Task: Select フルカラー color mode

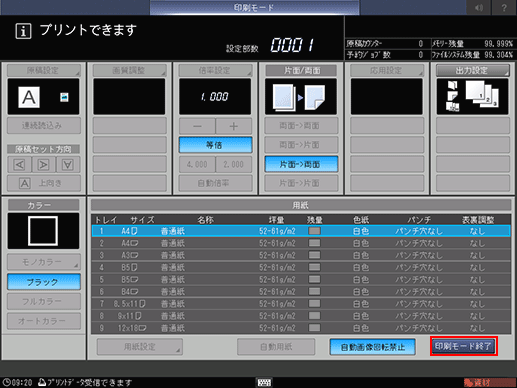Action: [x=44, y=301]
